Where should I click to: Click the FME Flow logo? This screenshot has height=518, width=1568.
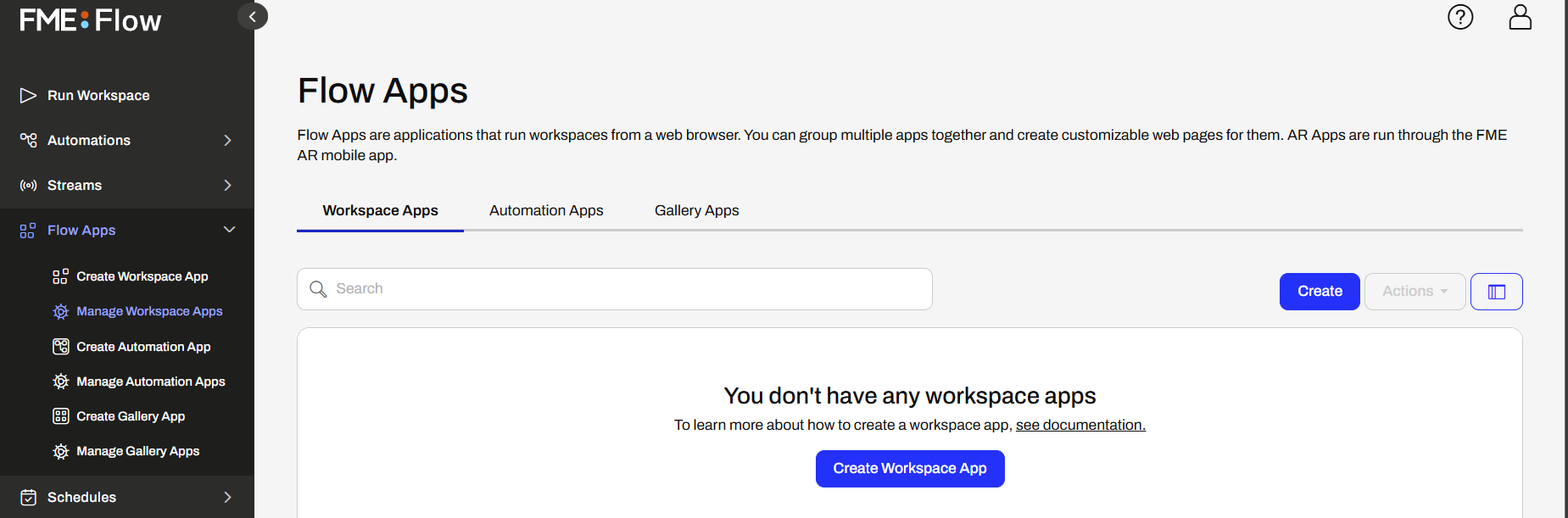[91, 20]
